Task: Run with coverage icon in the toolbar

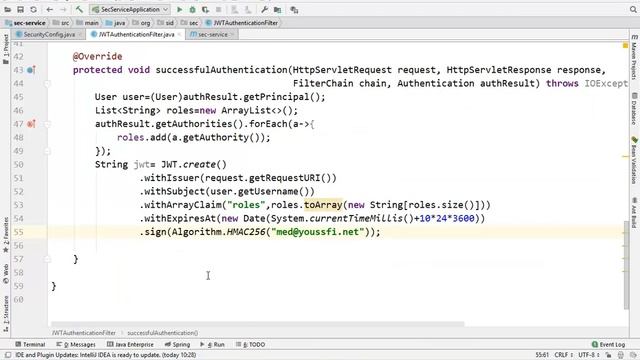Action: [205, 9]
